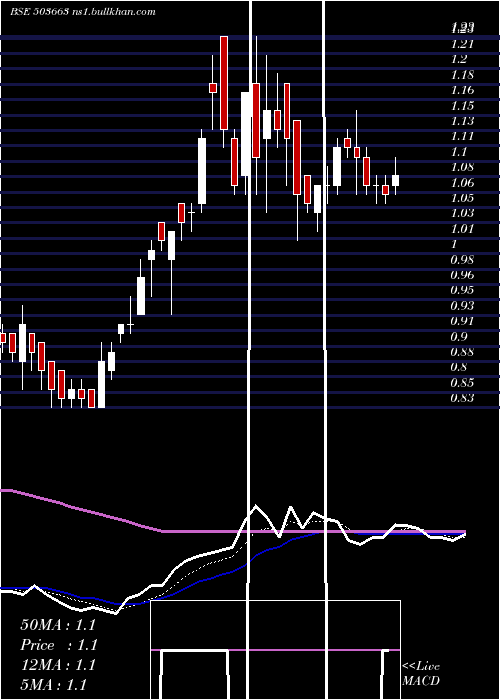Select the 0.83 axis value
Screen dimensions: 500x700
click(x=462, y=398)
